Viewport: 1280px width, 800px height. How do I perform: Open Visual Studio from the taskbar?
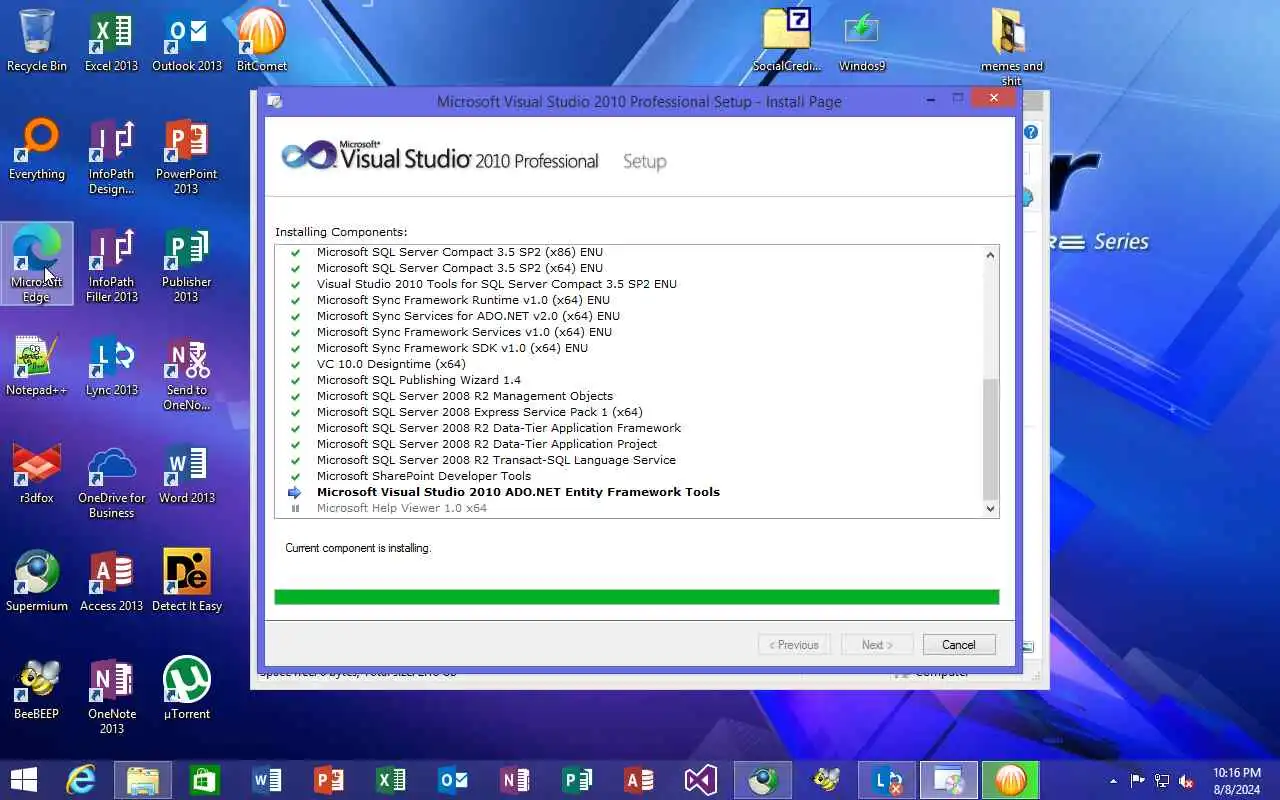click(x=701, y=780)
